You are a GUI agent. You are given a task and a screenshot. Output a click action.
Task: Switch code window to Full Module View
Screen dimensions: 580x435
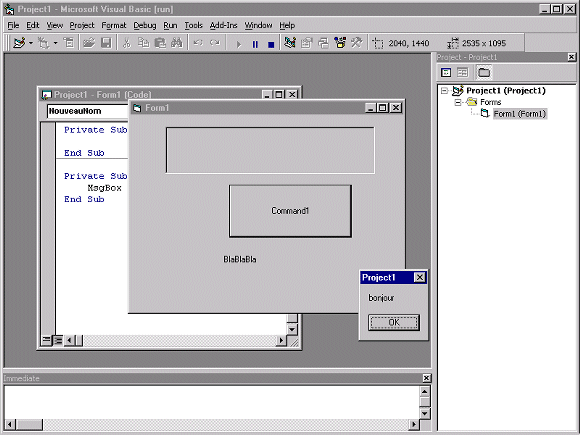click(58, 340)
